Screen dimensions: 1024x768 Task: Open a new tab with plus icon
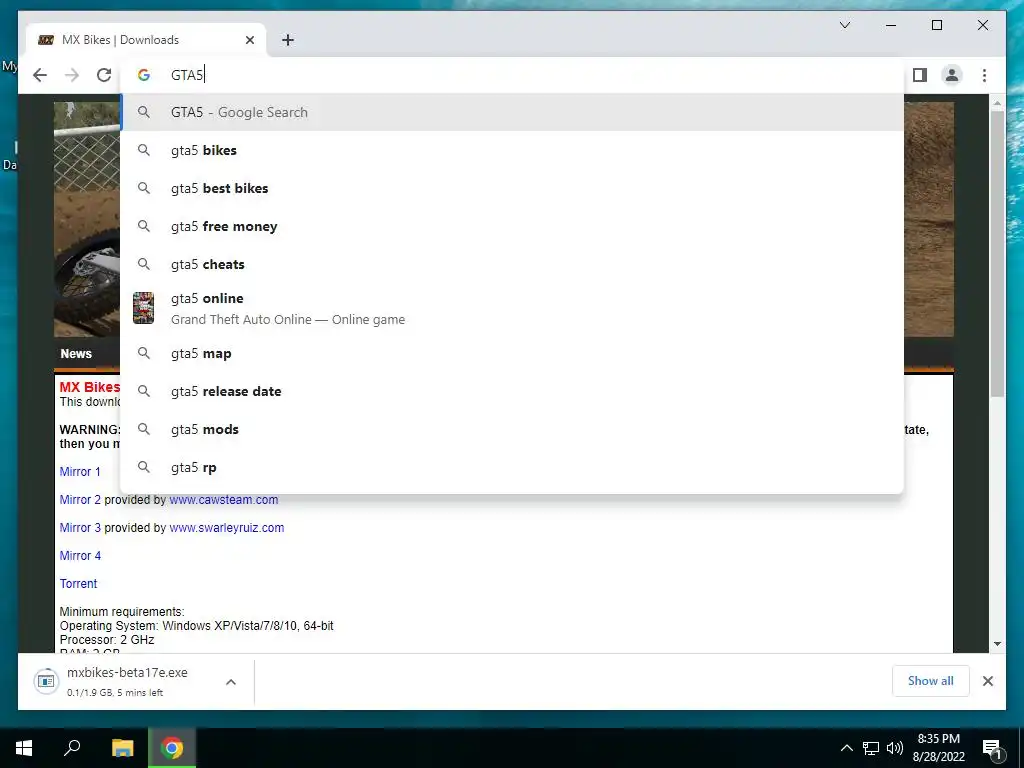click(x=288, y=40)
